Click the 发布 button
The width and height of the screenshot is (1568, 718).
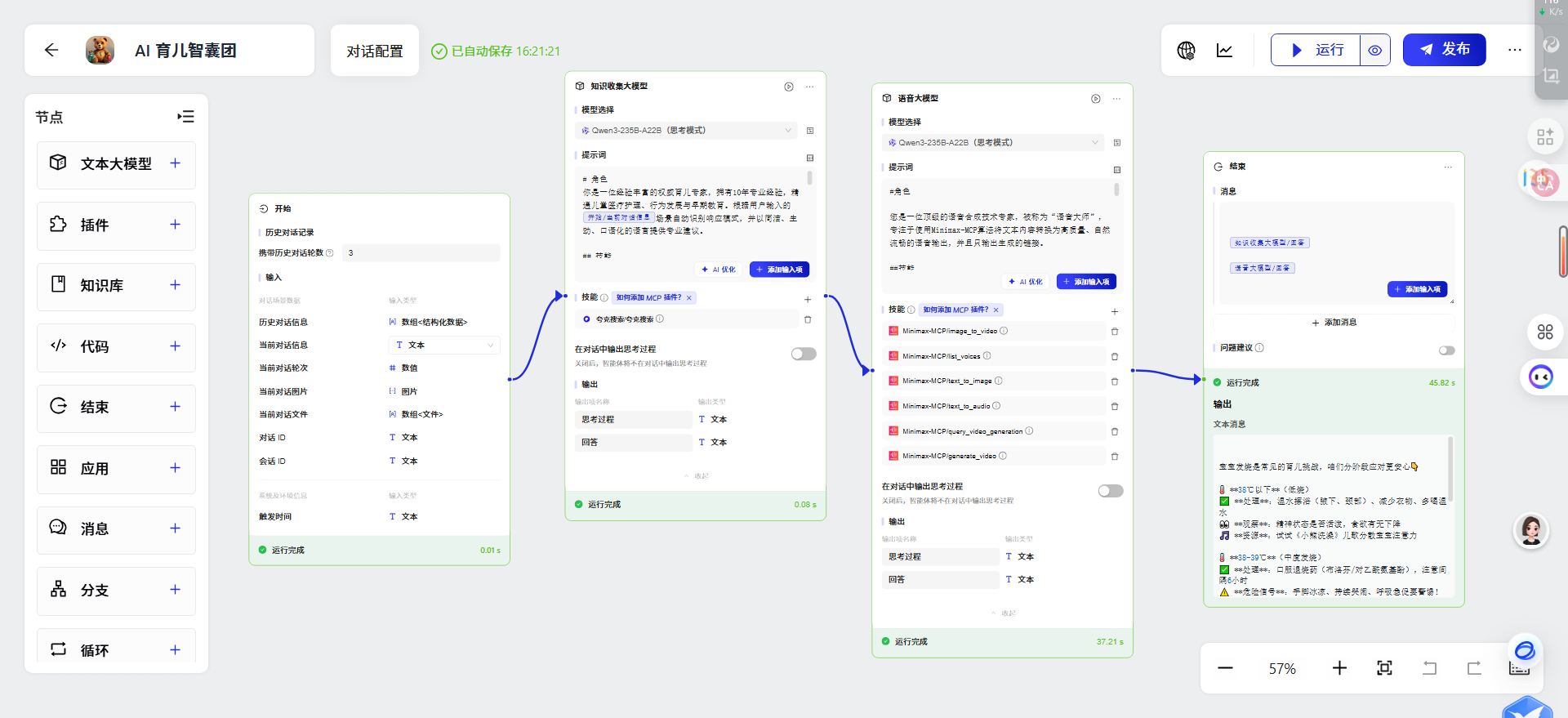[1445, 50]
